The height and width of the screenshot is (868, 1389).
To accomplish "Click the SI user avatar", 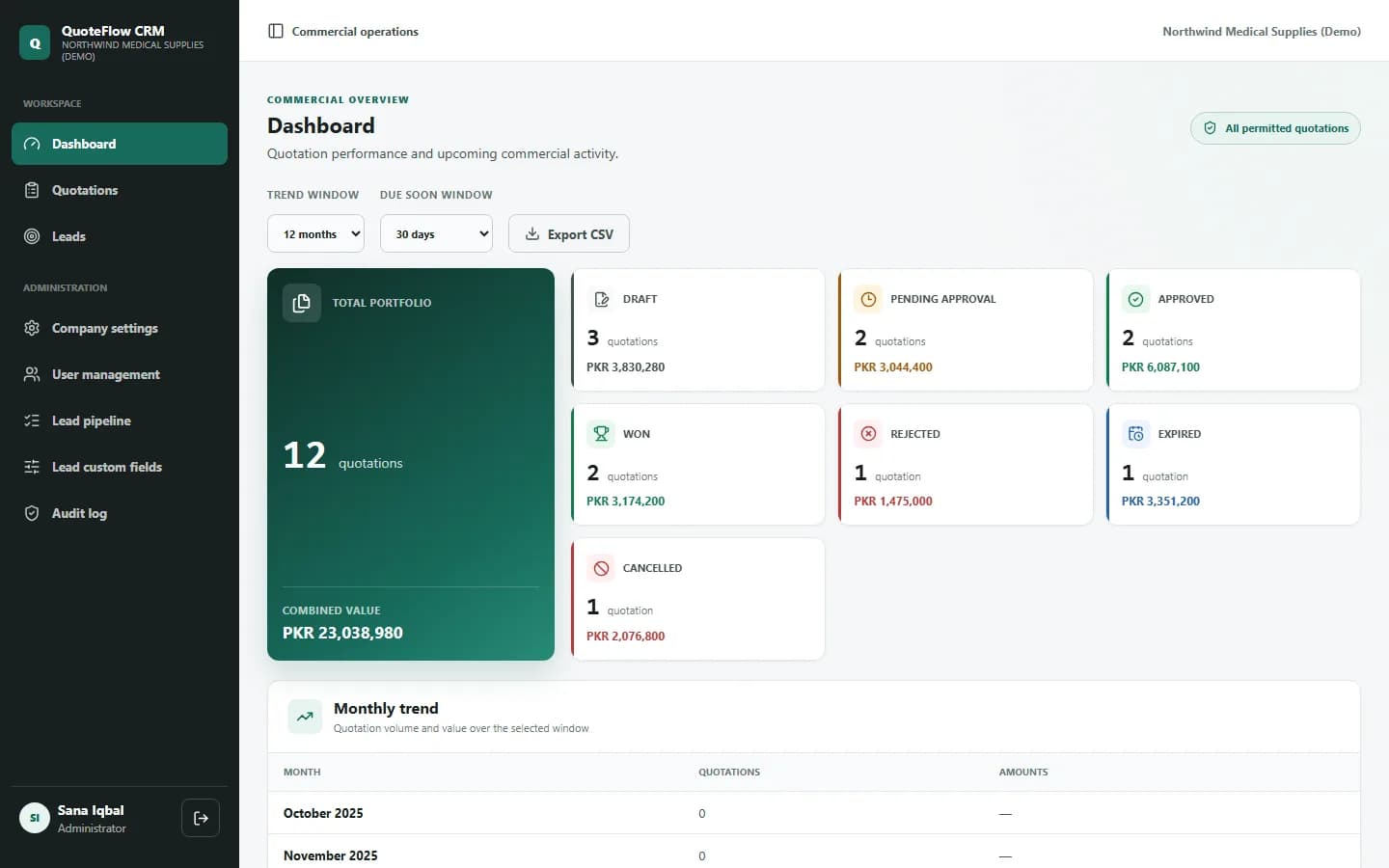I will click(35, 818).
